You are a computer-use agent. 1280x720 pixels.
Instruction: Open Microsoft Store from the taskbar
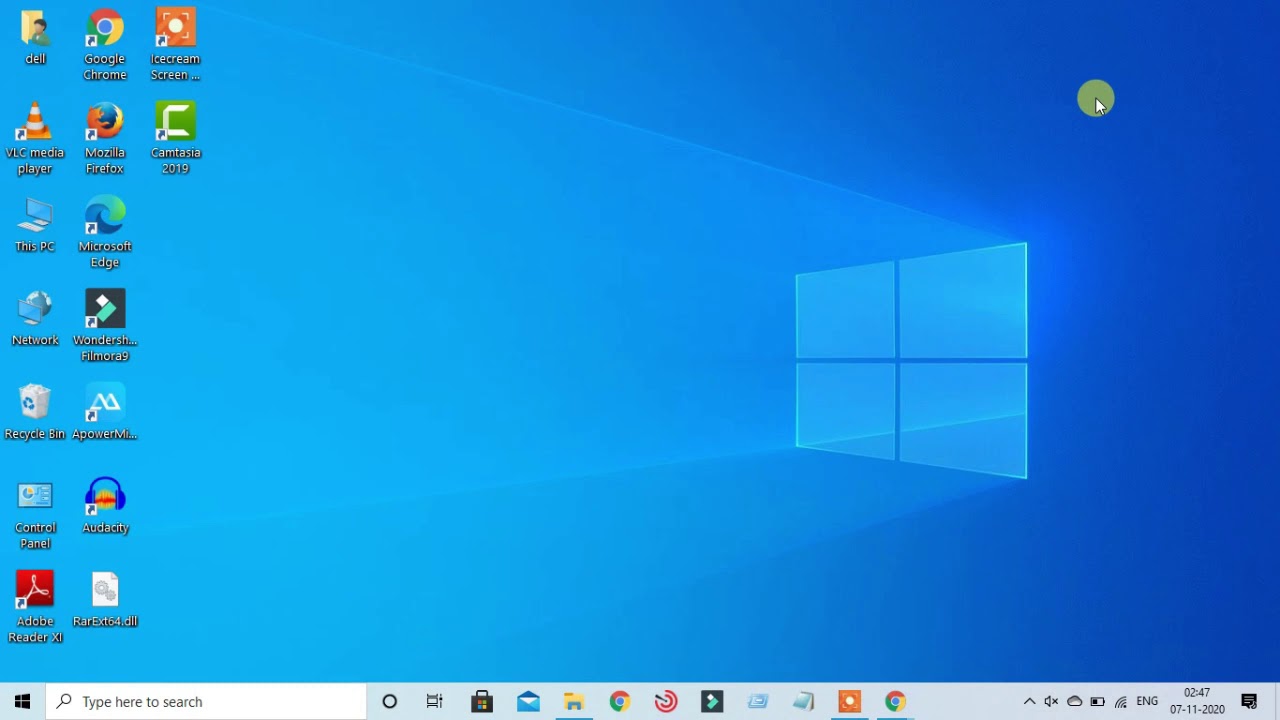click(x=482, y=701)
